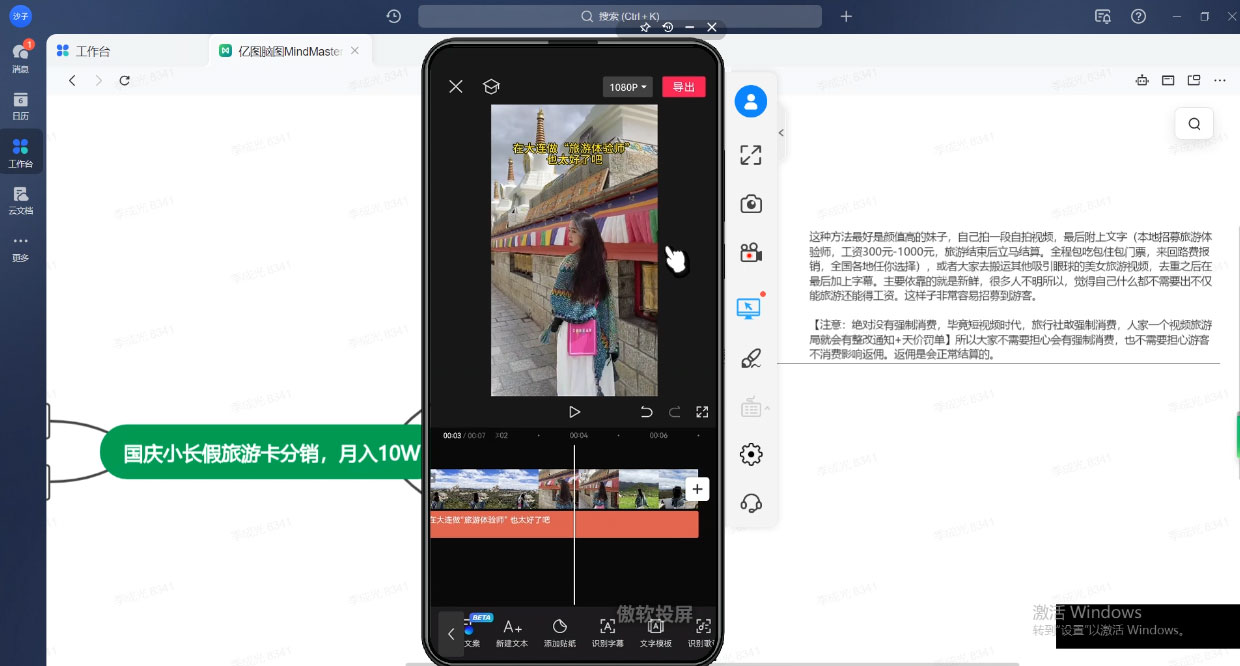The image size is (1240, 666).
Task: Undo the last edit with the undo arrow
Action: (x=646, y=411)
